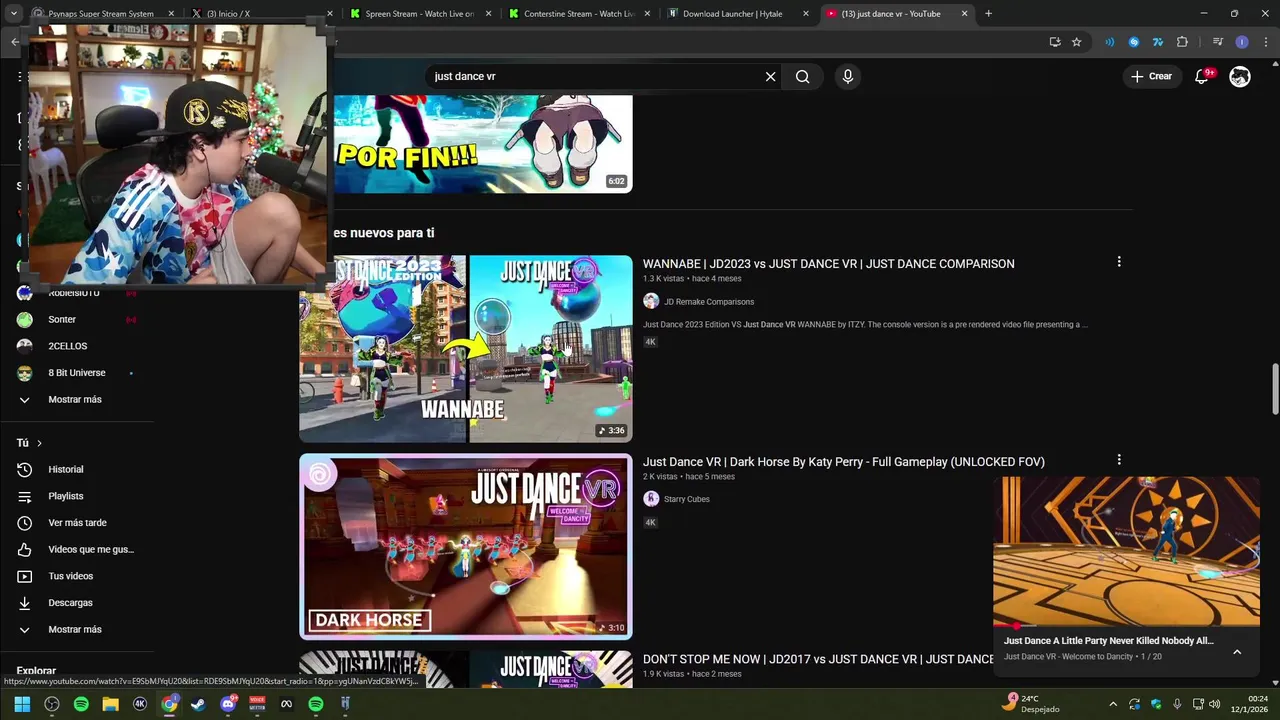Viewport: 1280px width, 720px height.
Task: Expand subscriptions with Mostrar más
Action: (x=76, y=399)
